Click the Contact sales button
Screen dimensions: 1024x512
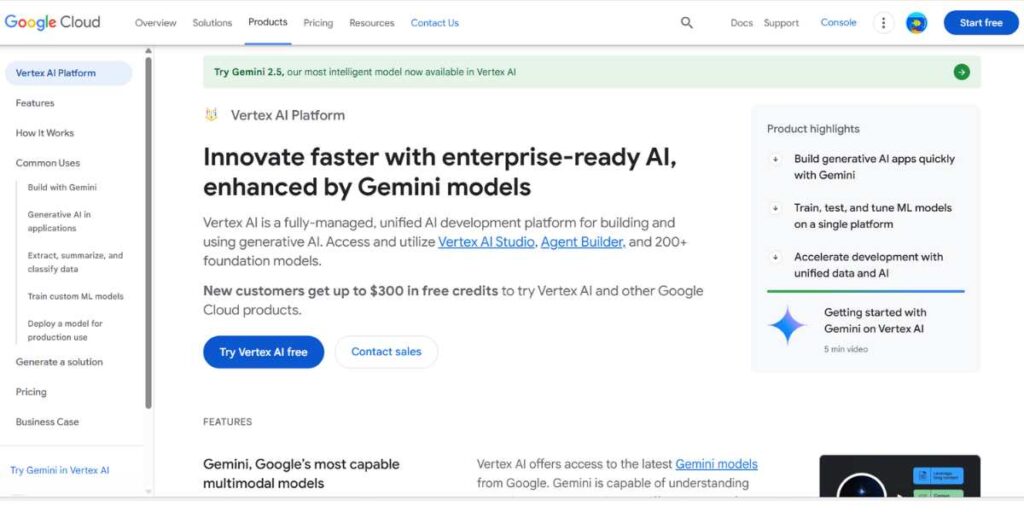[x=386, y=352]
